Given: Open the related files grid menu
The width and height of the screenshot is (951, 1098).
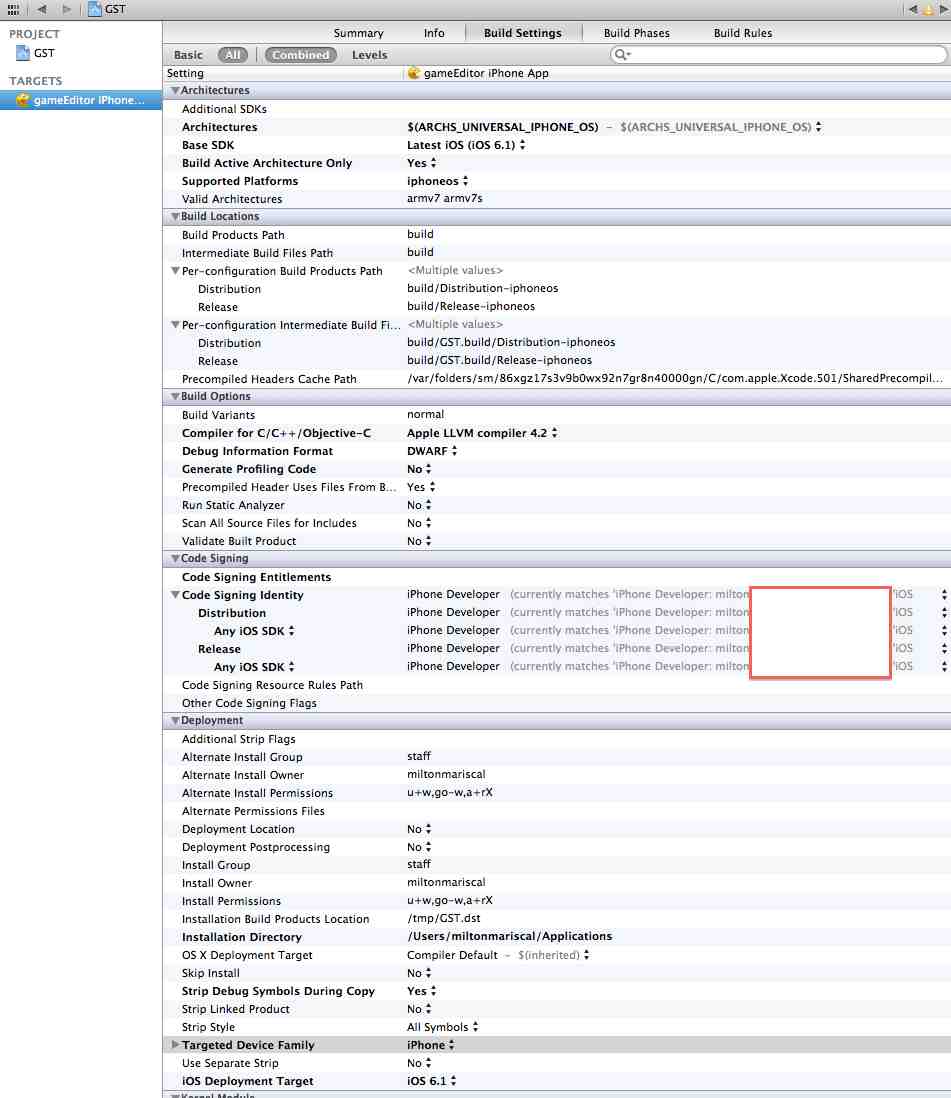Looking at the screenshot, I should click(13, 9).
